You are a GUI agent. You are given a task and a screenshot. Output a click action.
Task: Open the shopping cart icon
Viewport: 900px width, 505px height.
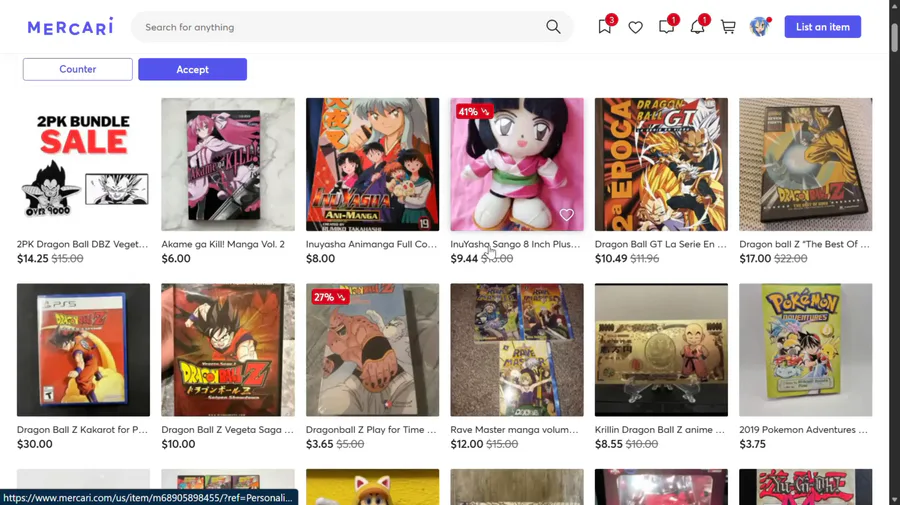728,27
